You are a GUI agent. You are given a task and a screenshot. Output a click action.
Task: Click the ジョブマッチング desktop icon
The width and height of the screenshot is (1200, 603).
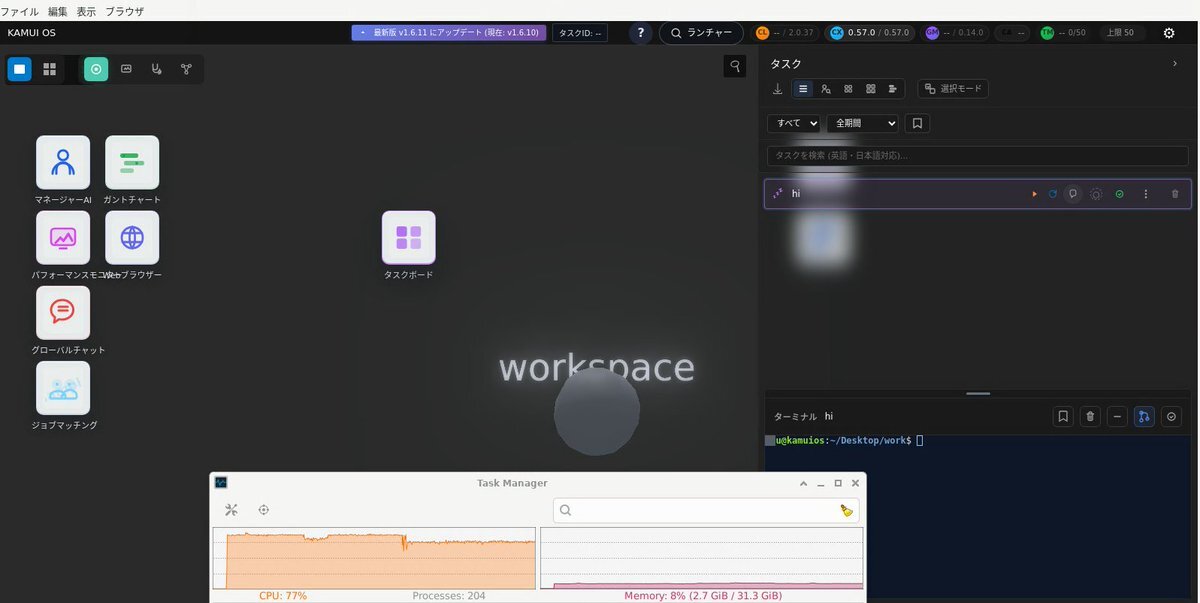63,388
